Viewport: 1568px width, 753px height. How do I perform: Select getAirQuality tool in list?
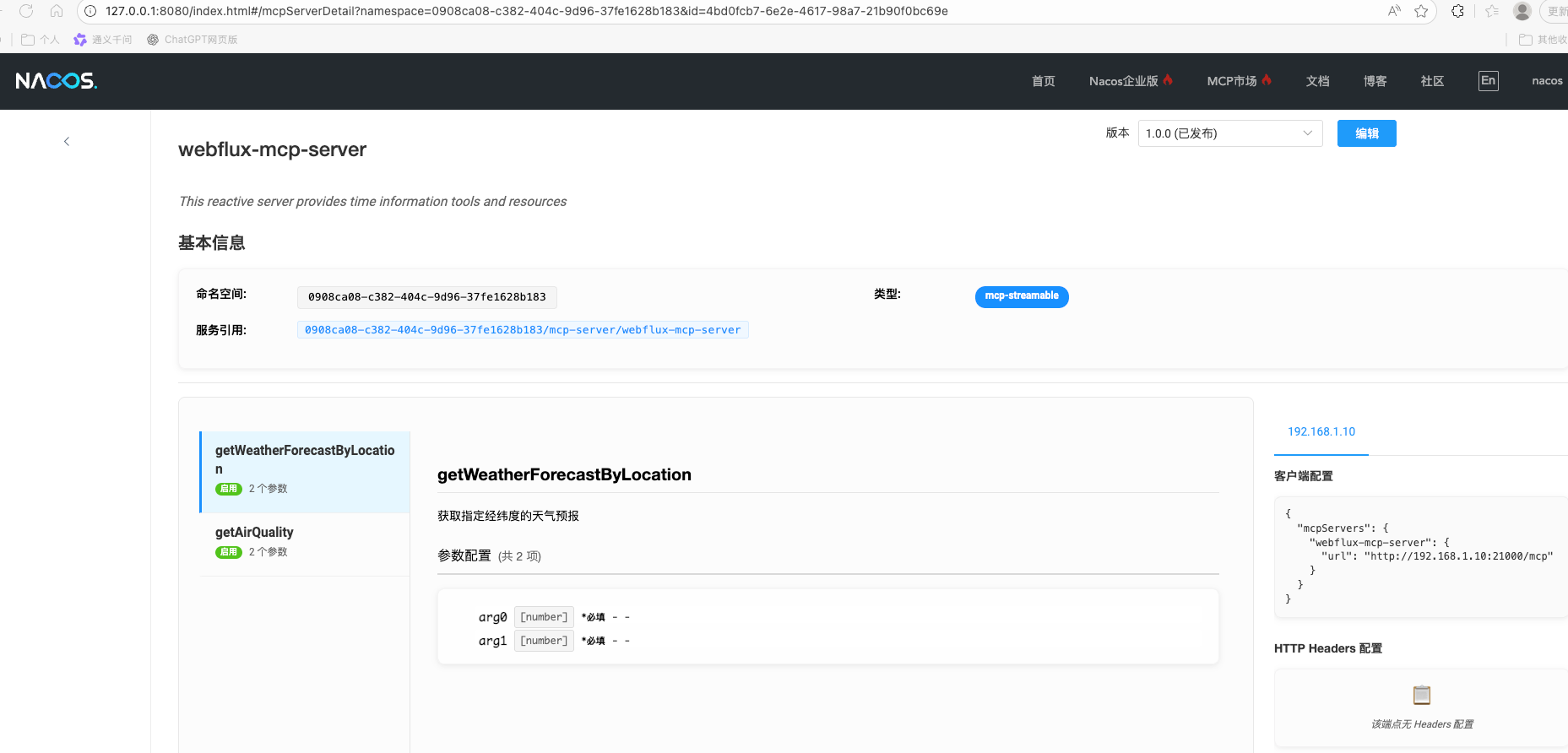305,544
